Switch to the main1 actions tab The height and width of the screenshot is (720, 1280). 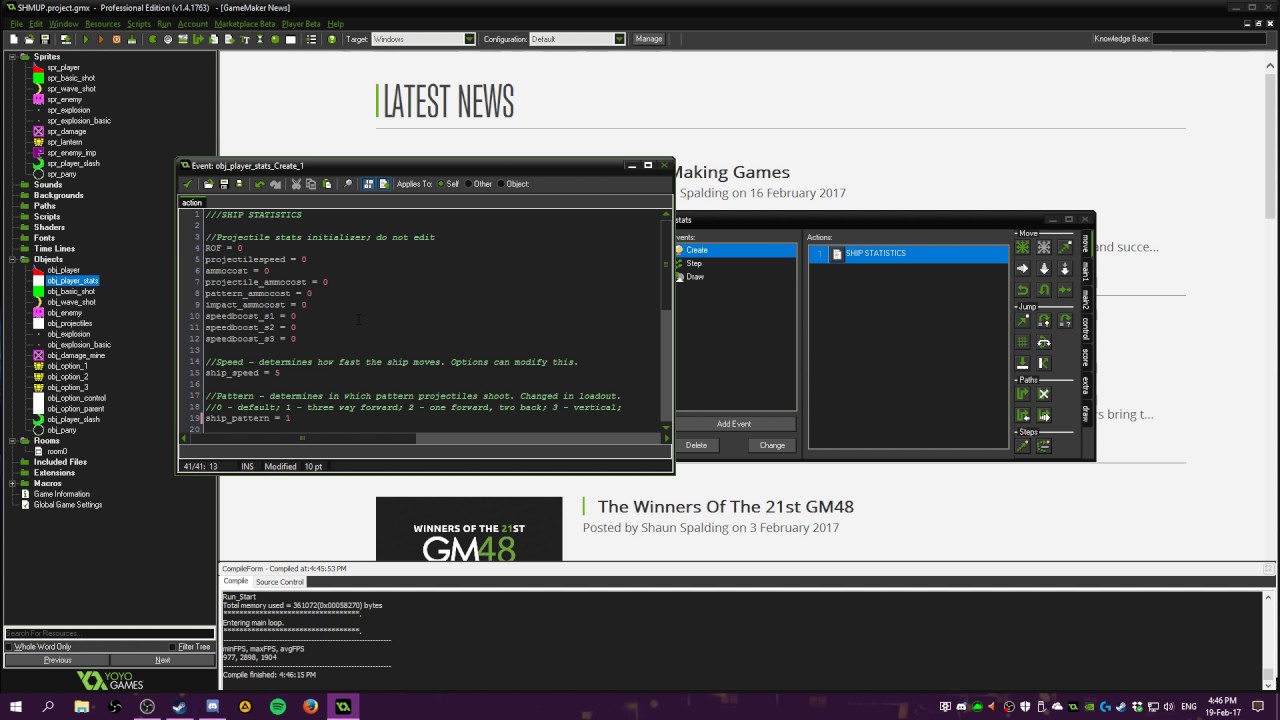coord(1086,271)
